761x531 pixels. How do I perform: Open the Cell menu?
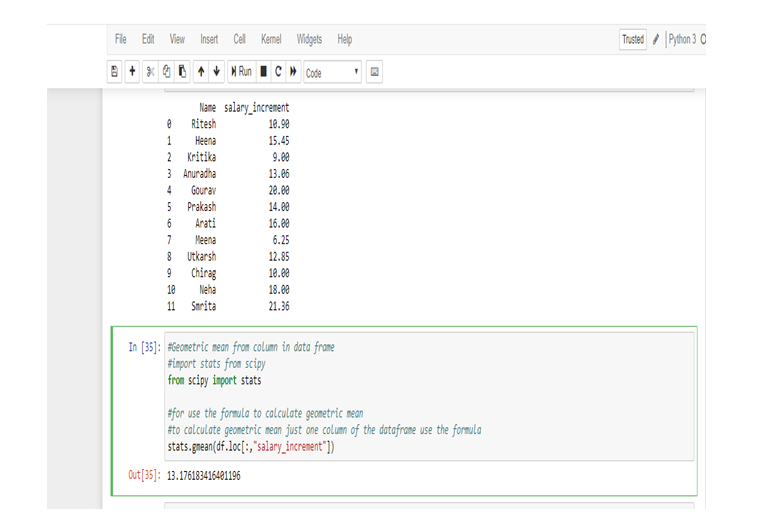(x=239, y=39)
